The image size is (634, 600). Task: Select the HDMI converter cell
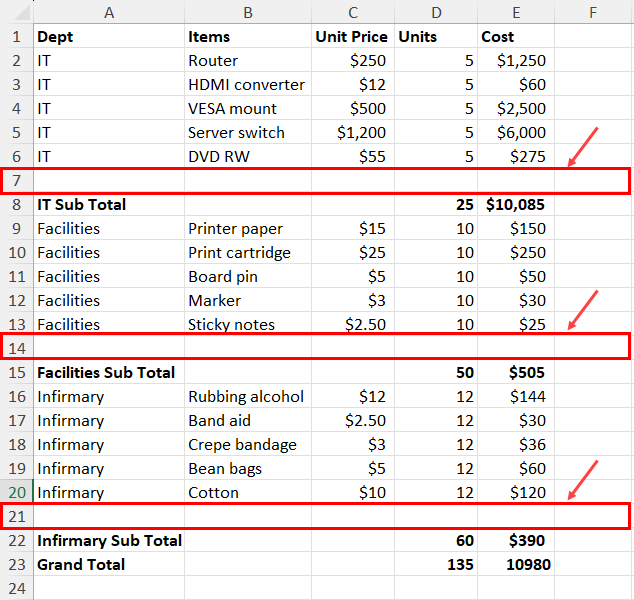coord(248,85)
